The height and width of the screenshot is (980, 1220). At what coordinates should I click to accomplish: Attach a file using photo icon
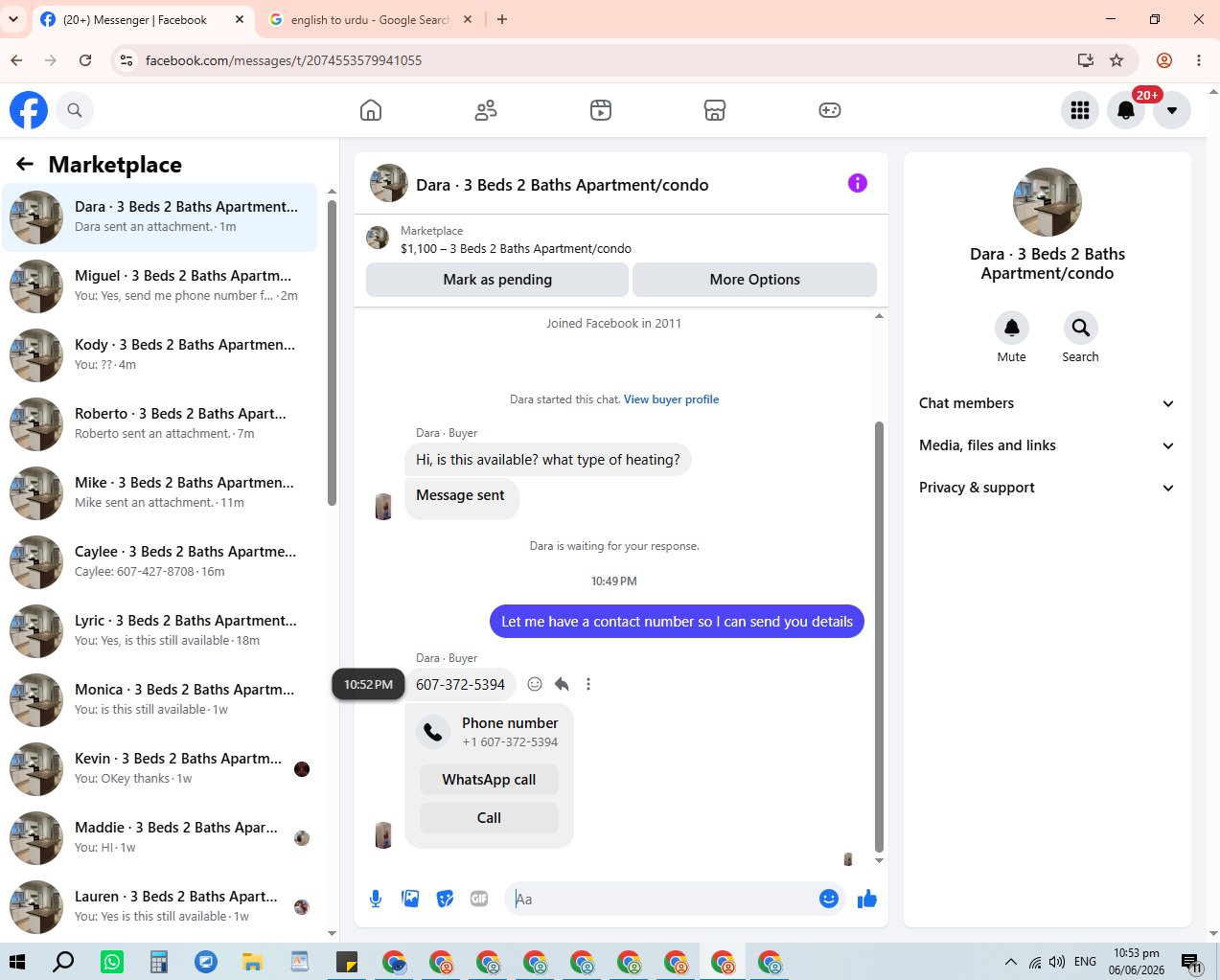410,899
